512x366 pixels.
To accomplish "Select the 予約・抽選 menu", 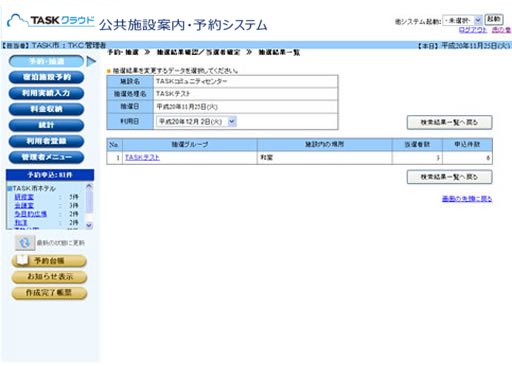I will pos(46,61).
